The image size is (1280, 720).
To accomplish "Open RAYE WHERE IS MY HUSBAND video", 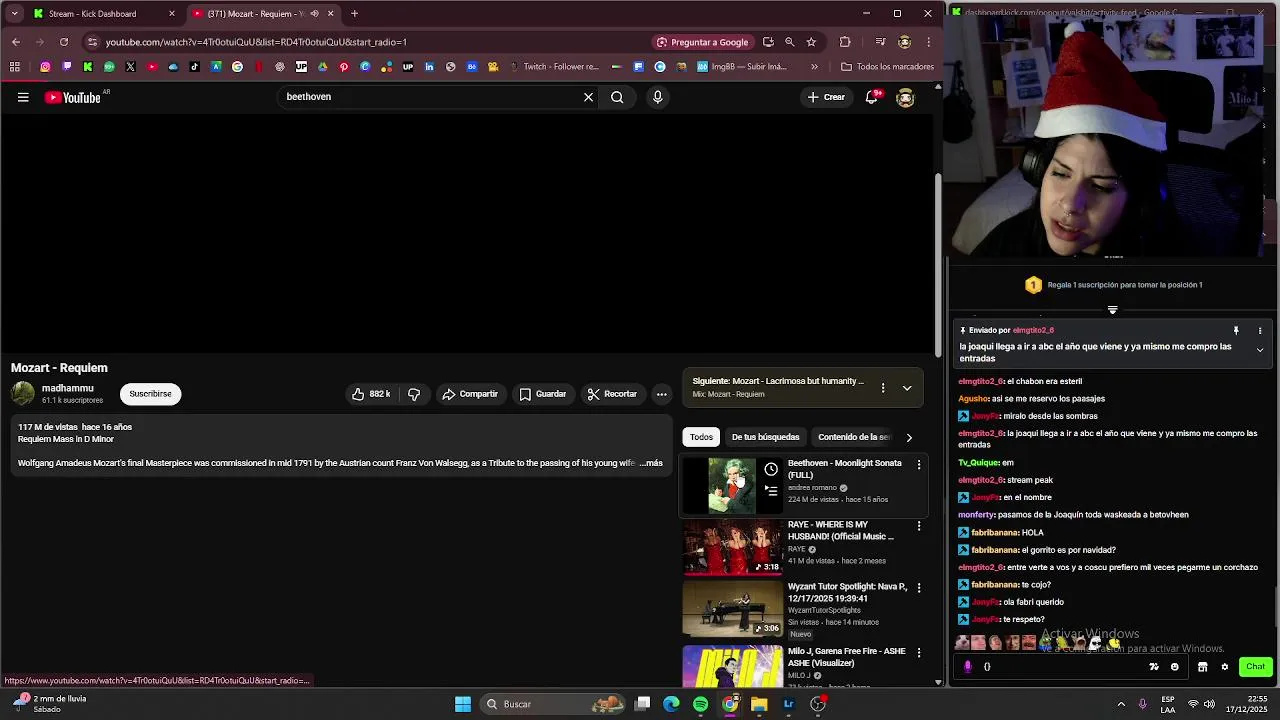I will (x=733, y=547).
